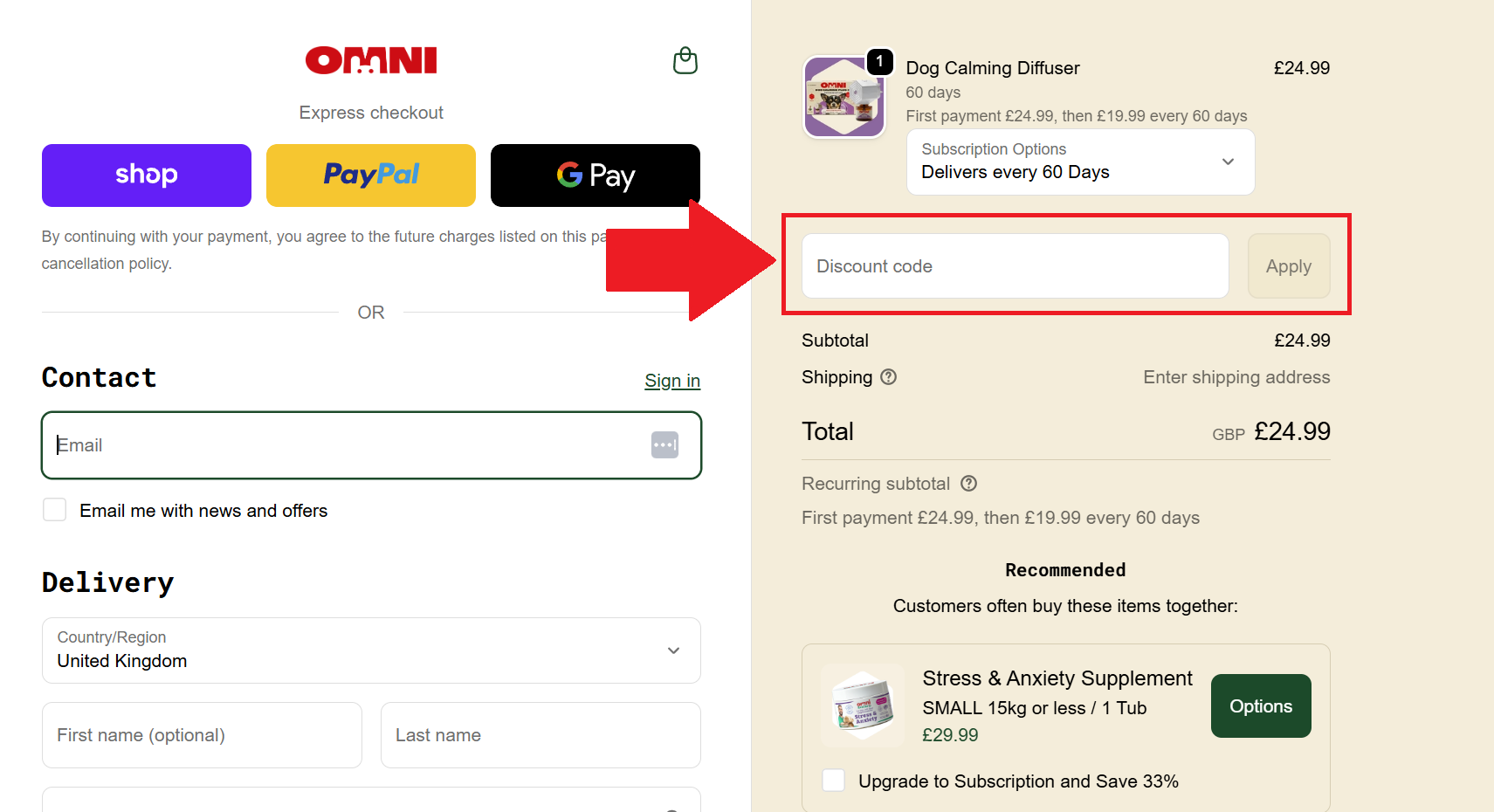This screenshot has width=1494, height=812.
Task: Choose Google Pay express checkout
Action: 595,175
